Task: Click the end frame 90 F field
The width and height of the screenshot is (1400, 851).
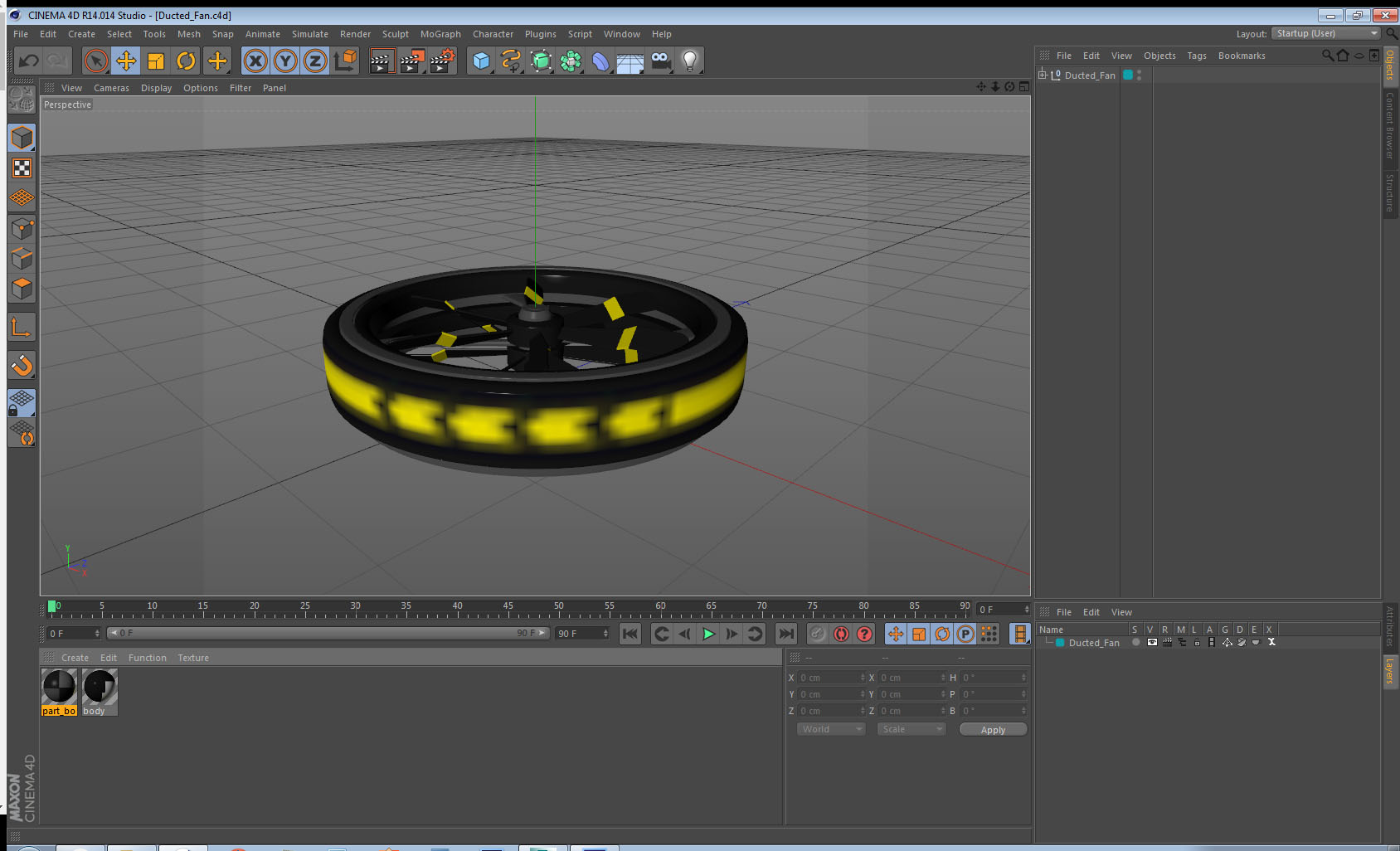Action: click(582, 633)
